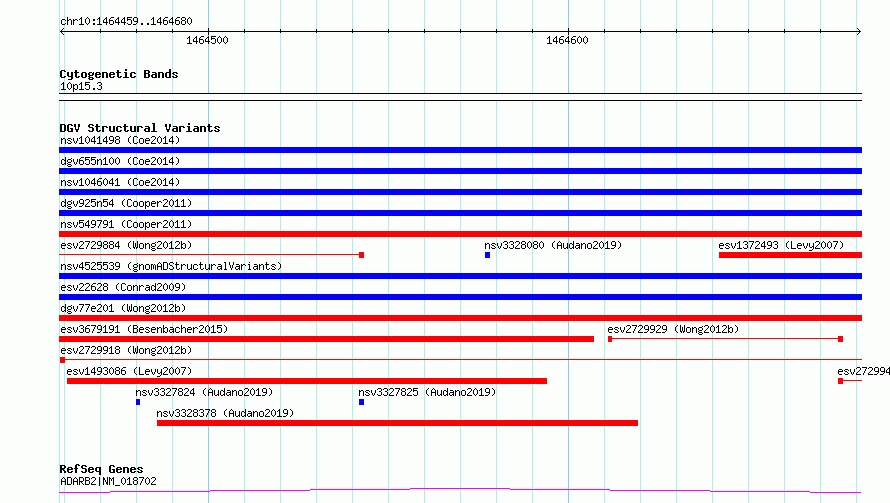Viewport: 890px width, 503px height.
Task: Click the Cytogenetic Bands track title
Action: [x=119, y=74]
